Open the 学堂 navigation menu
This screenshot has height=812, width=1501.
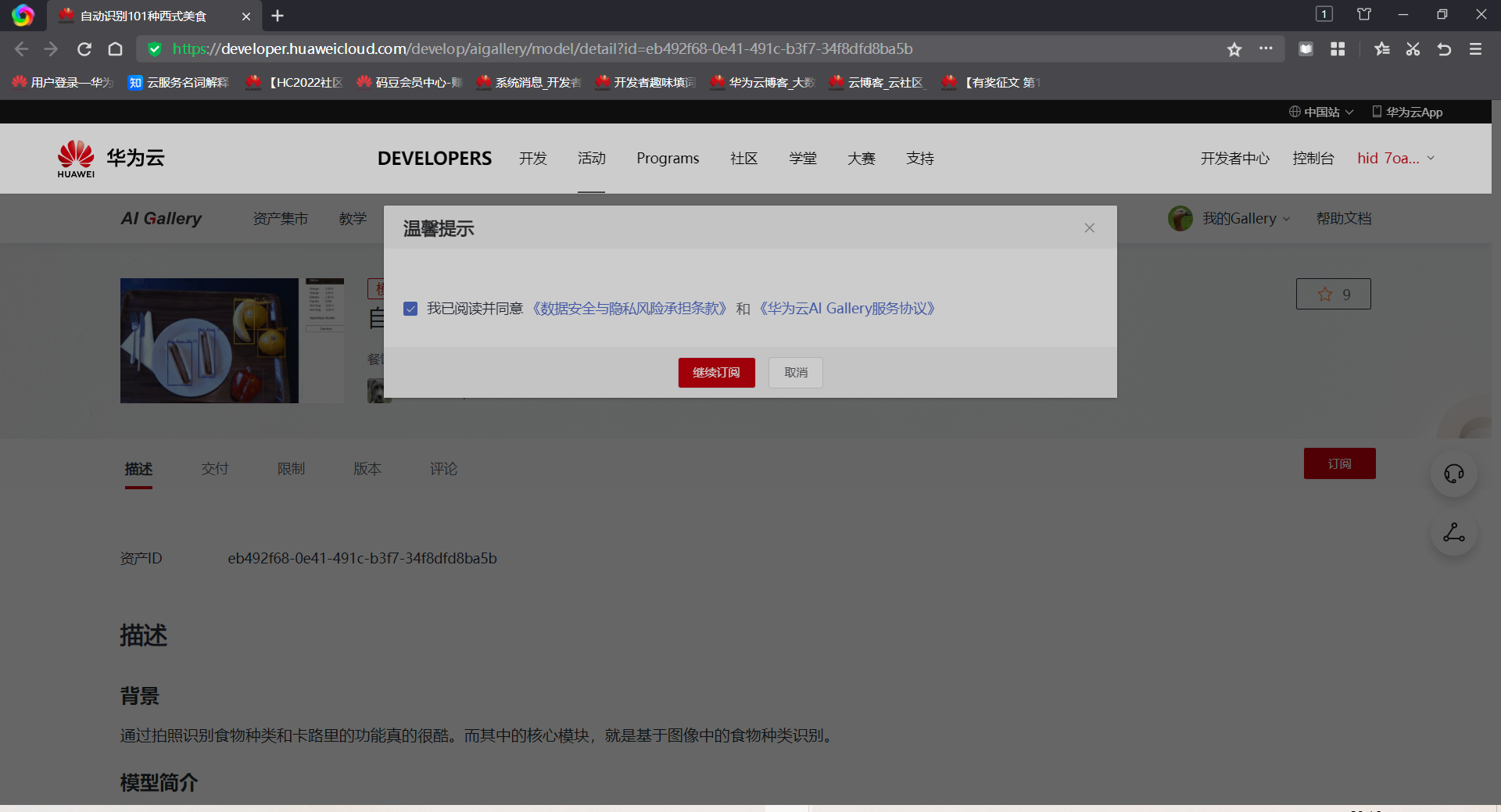coord(803,159)
